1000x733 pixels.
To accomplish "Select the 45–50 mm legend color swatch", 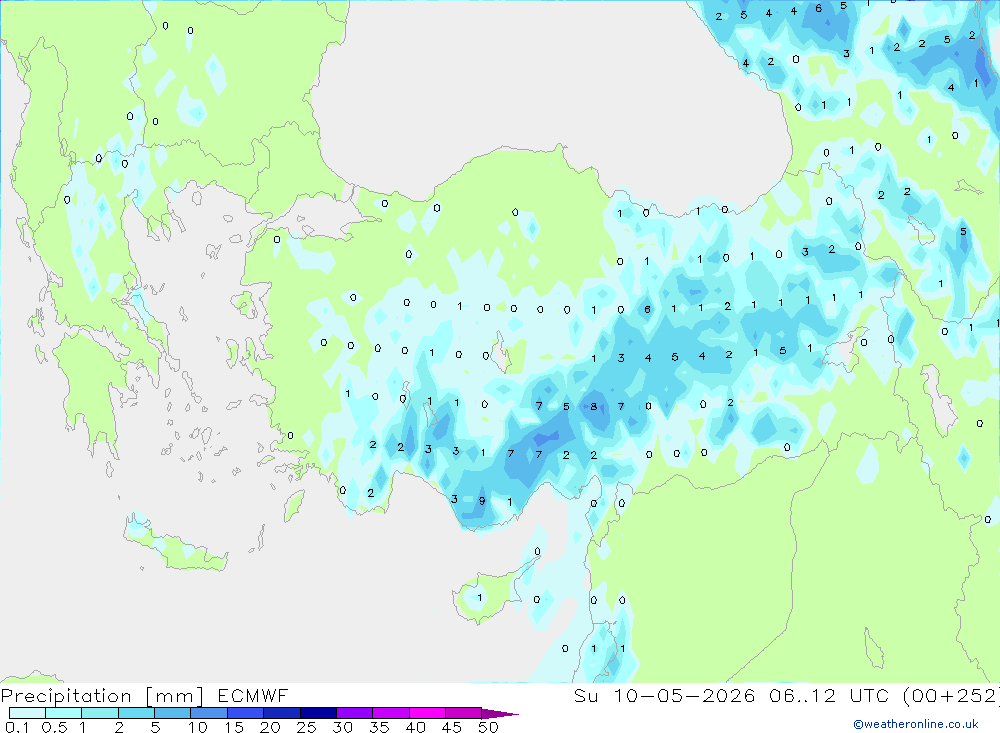I will point(463,713).
